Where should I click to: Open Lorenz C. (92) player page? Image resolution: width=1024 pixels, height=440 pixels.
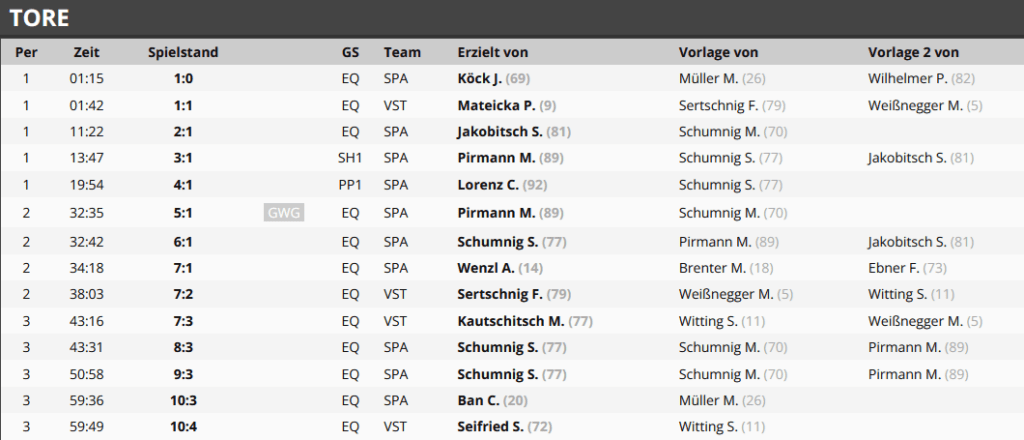point(502,185)
